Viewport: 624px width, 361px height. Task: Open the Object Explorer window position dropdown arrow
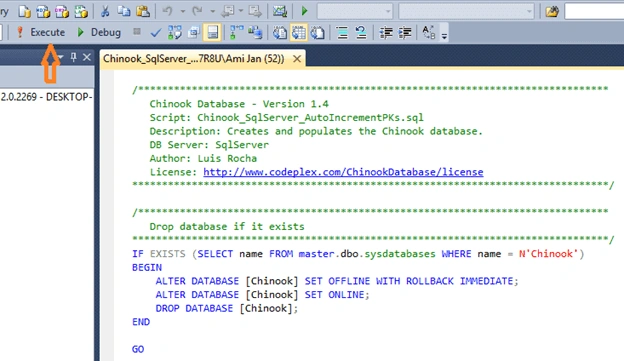[x=60, y=57]
